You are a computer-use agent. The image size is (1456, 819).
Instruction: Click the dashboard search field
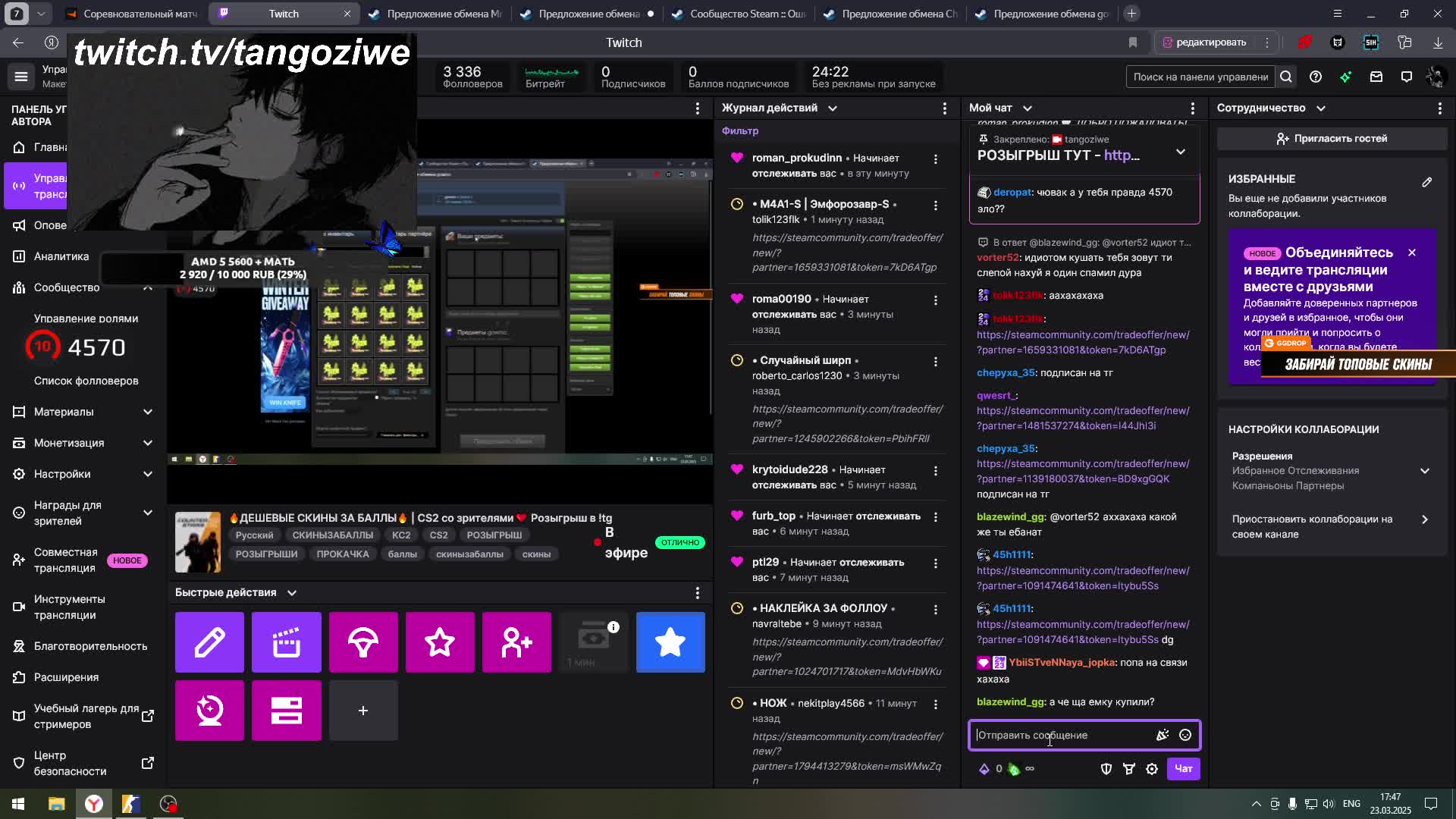[1200, 77]
